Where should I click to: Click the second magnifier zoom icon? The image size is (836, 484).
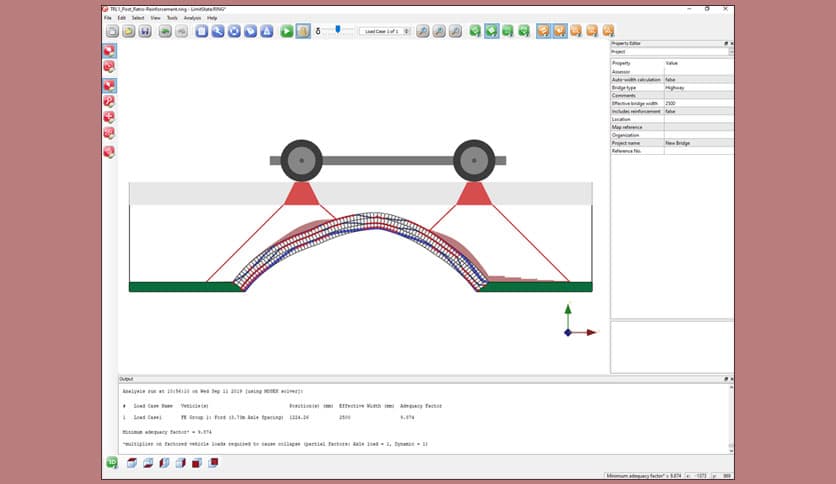click(439, 31)
